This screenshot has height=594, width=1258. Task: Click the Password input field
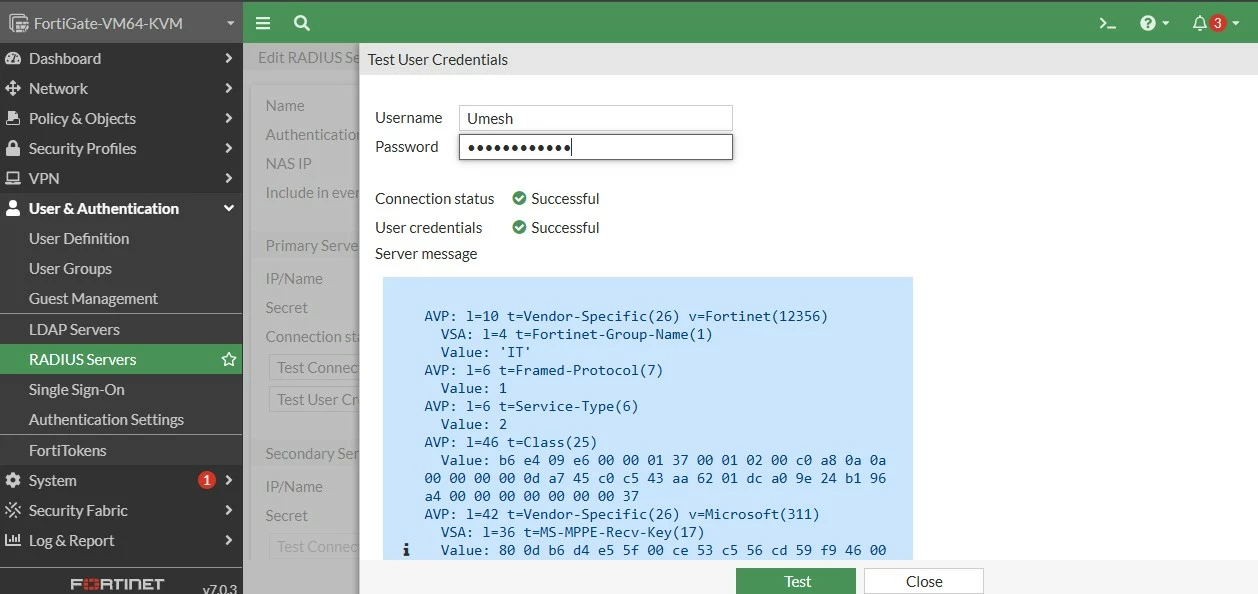pos(596,147)
